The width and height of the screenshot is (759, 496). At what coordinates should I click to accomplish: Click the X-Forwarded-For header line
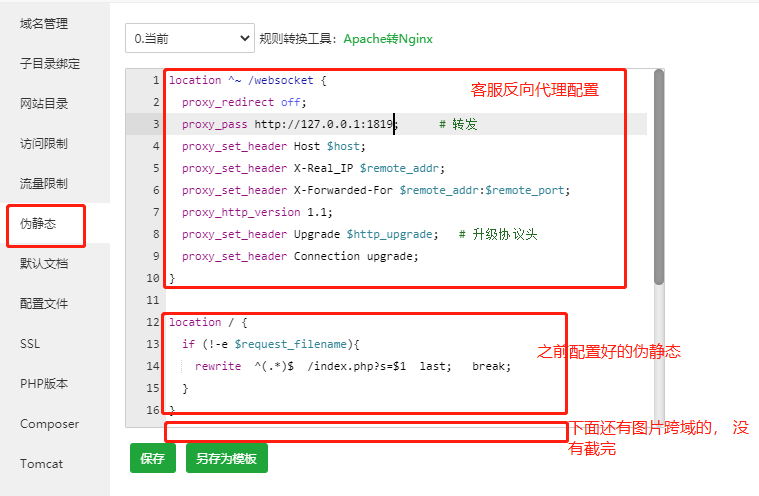point(376,190)
